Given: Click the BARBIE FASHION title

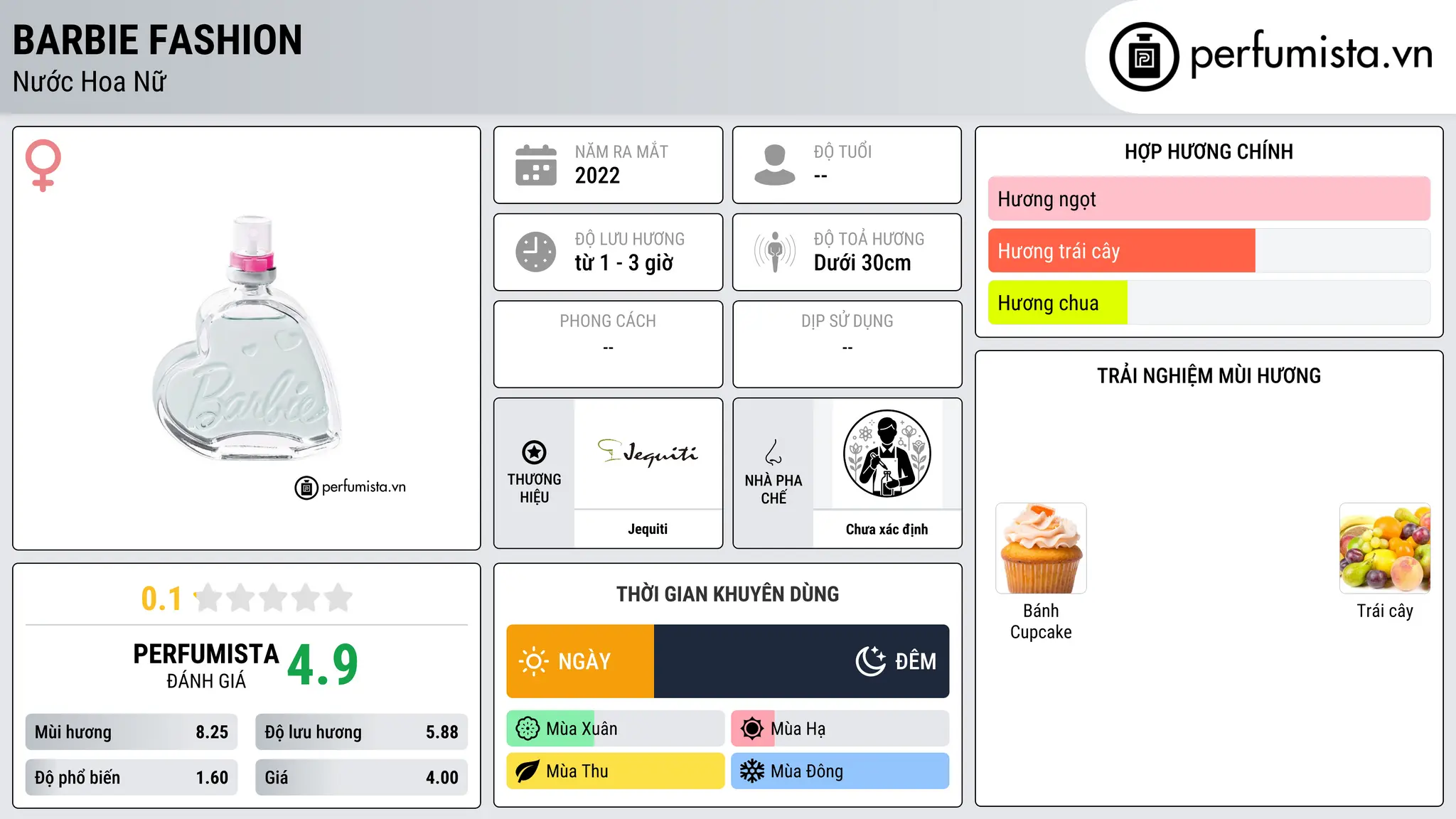Looking at the screenshot, I should [x=158, y=40].
